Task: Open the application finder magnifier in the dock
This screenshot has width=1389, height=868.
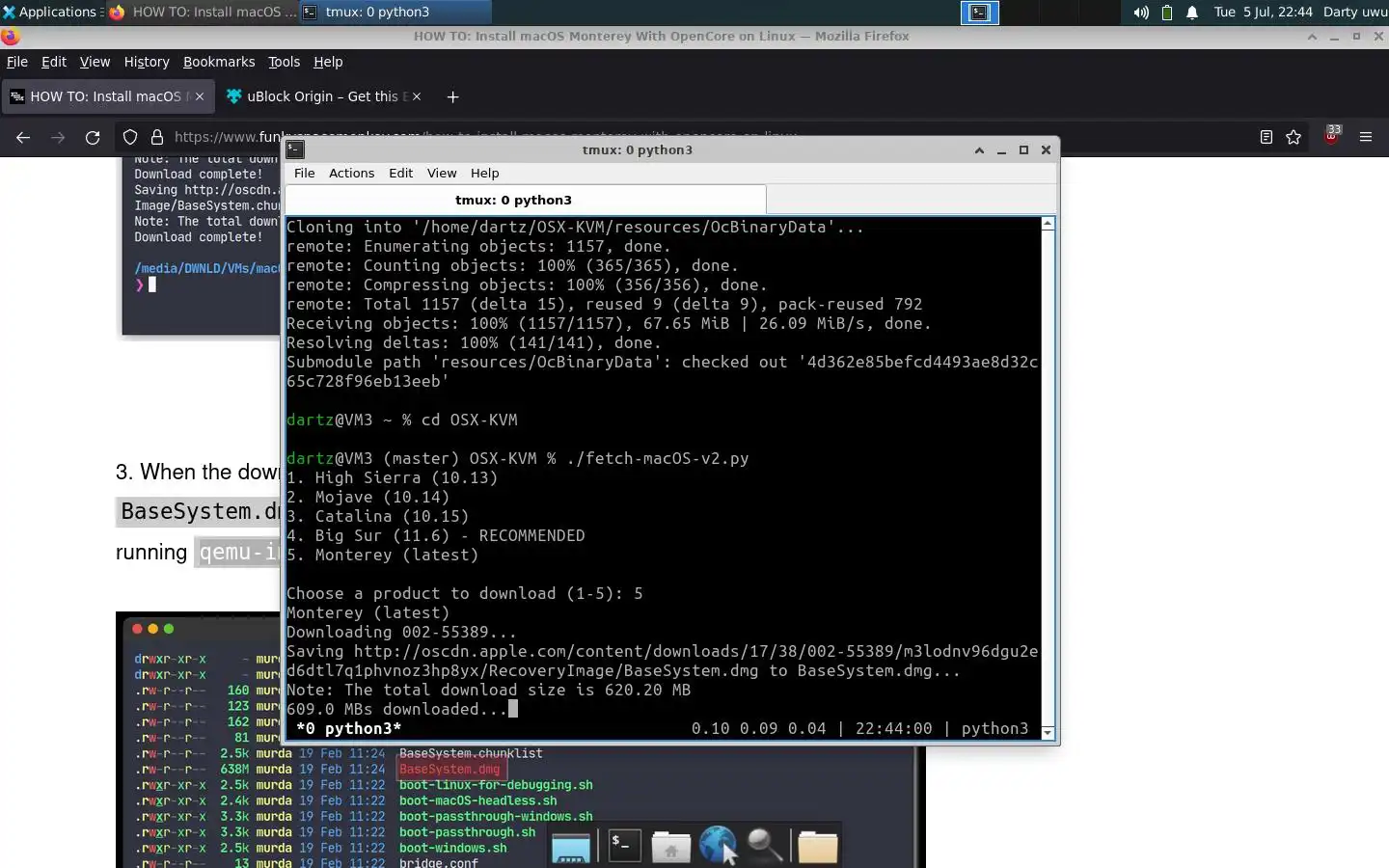Action: [x=766, y=846]
